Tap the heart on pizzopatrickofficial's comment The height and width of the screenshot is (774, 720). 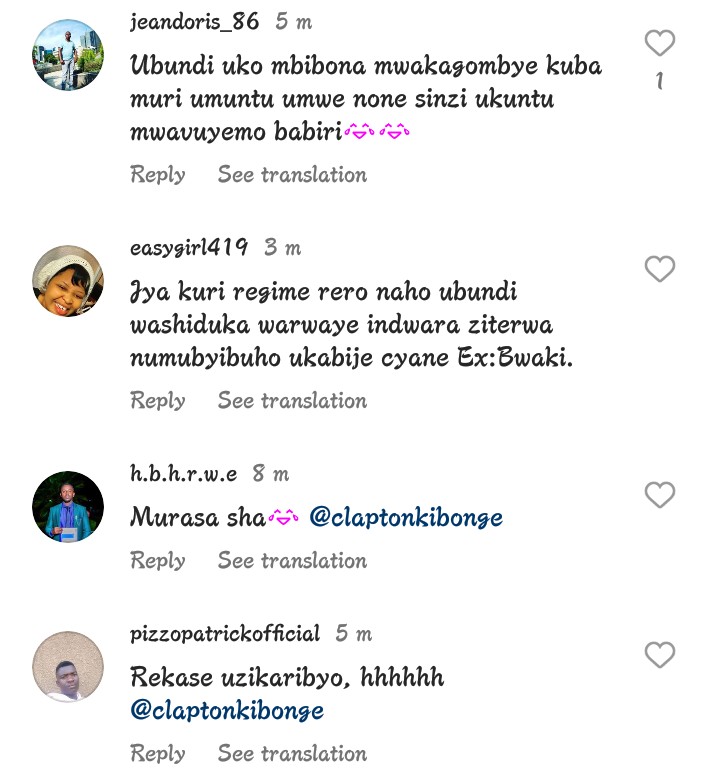pyautogui.click(x=659, y=655)
